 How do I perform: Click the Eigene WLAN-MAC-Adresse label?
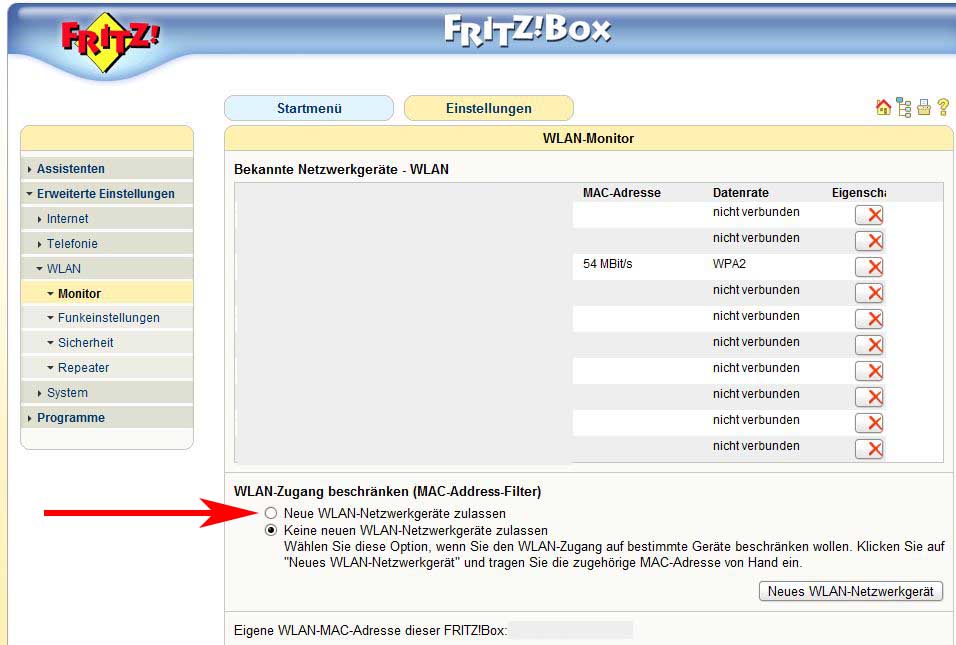(370, 630)
